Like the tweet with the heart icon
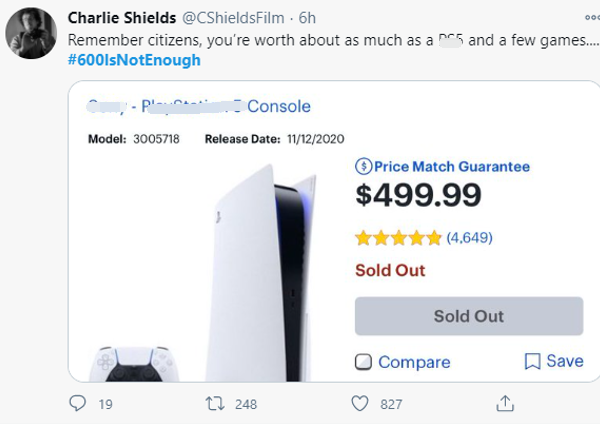This screenshot has height=424, width=600. pyautogui.click(x=362, y=403)
